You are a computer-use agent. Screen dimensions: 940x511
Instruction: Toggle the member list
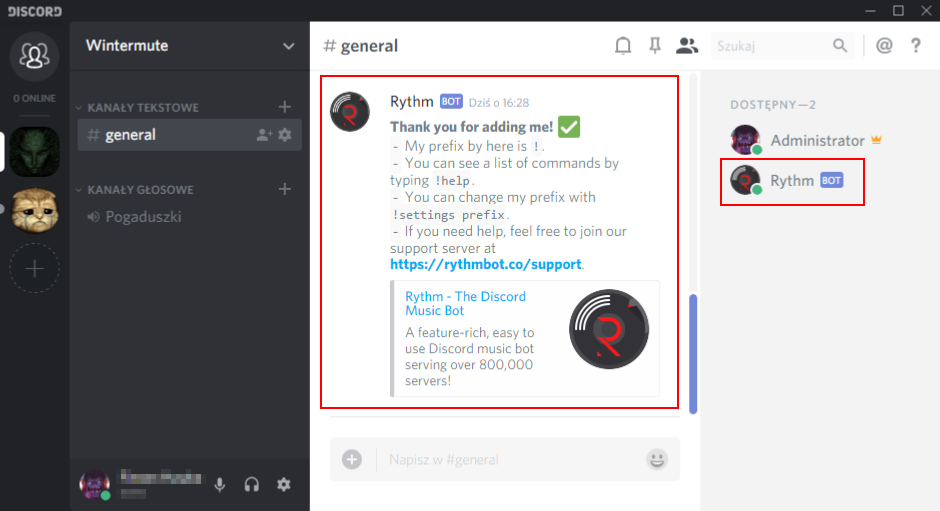click(x=687, y=46)
